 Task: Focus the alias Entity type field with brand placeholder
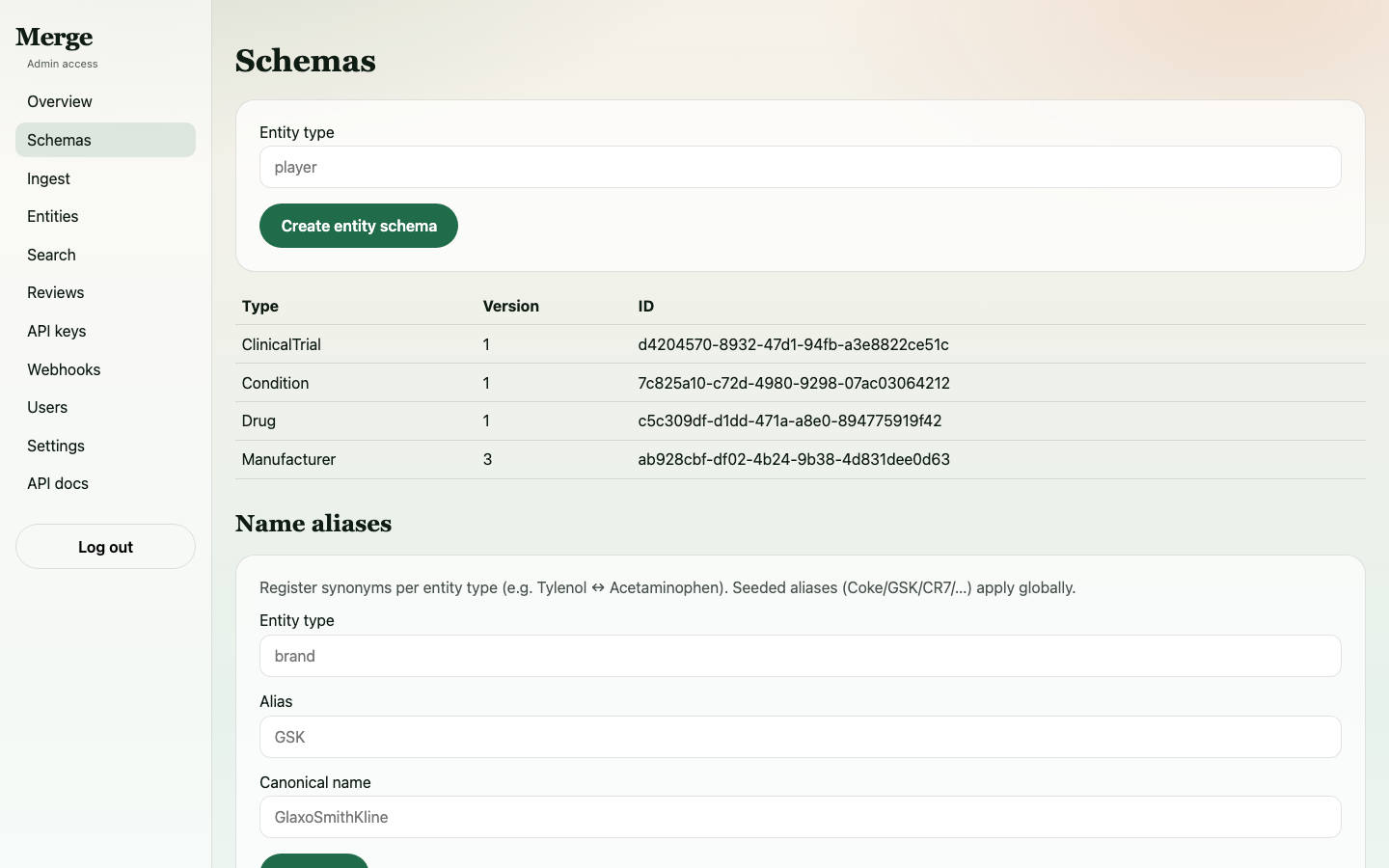point(800,656)
